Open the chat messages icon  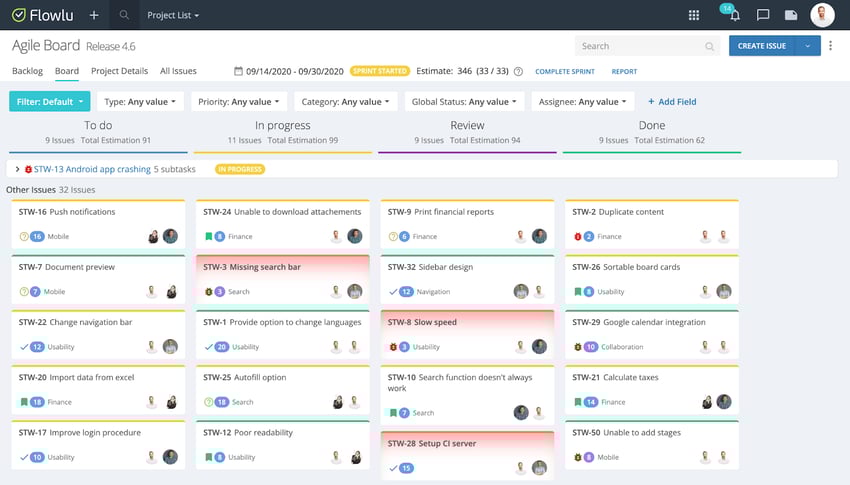(x=763, y=15)
